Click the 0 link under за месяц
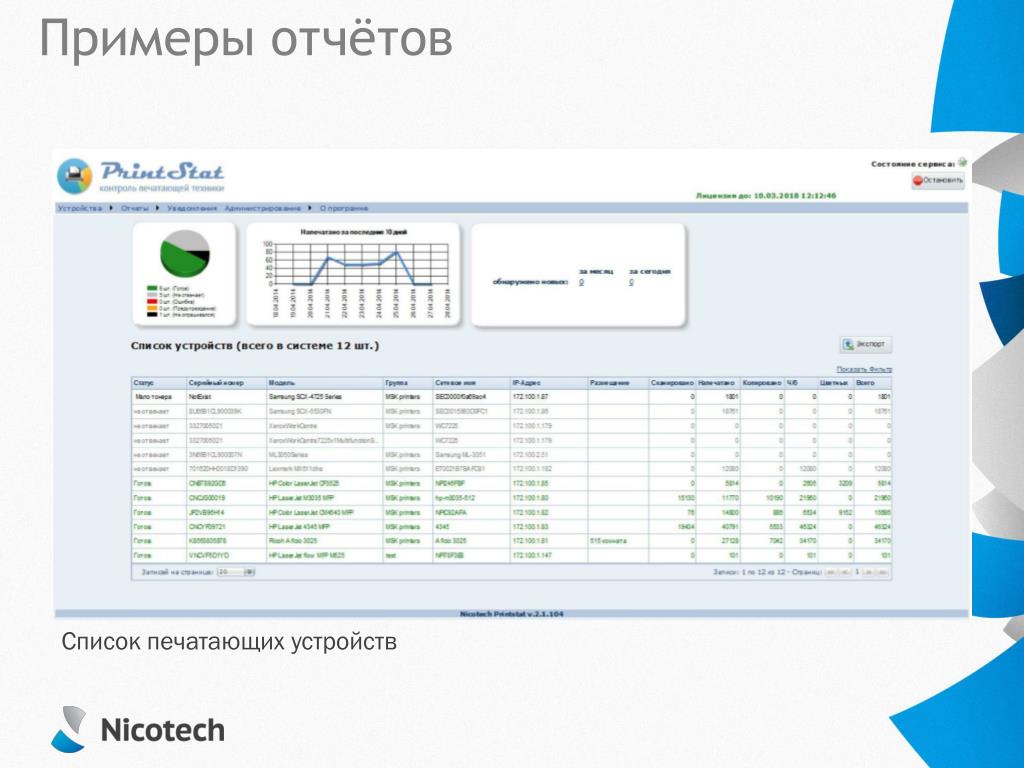 [581, 282]
